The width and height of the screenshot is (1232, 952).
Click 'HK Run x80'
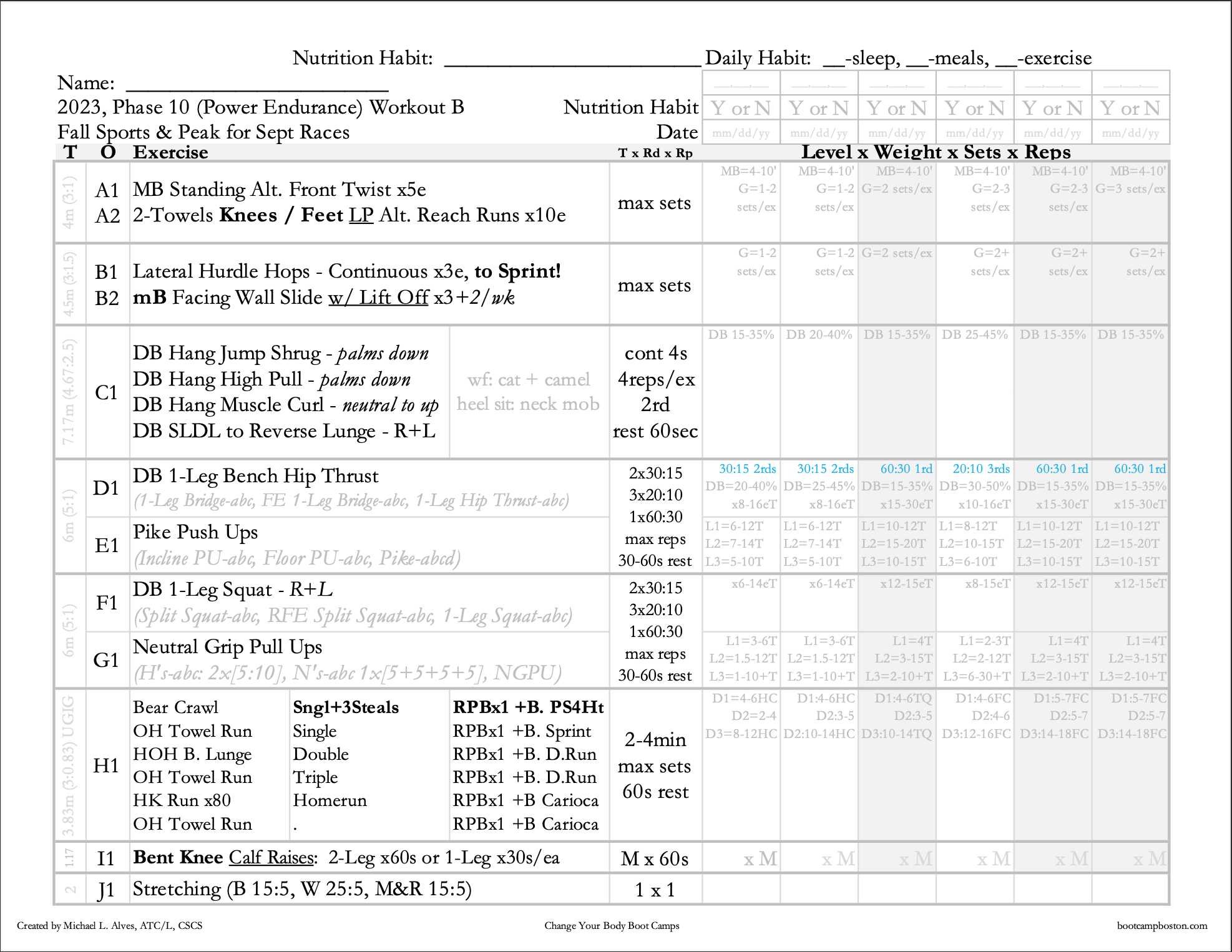tap(182, 800)
